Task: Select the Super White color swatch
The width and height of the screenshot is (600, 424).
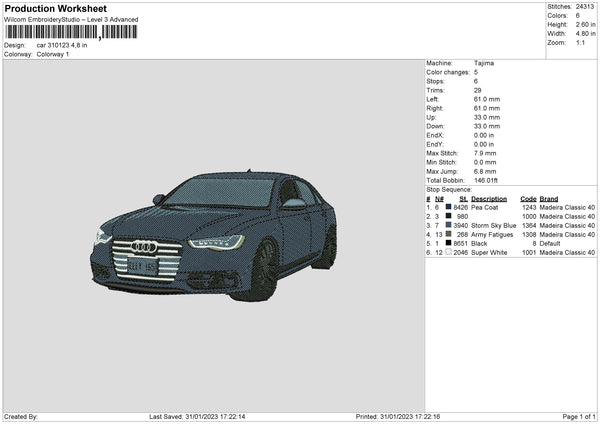Action: pyautogui.click(x=449, y=252)
